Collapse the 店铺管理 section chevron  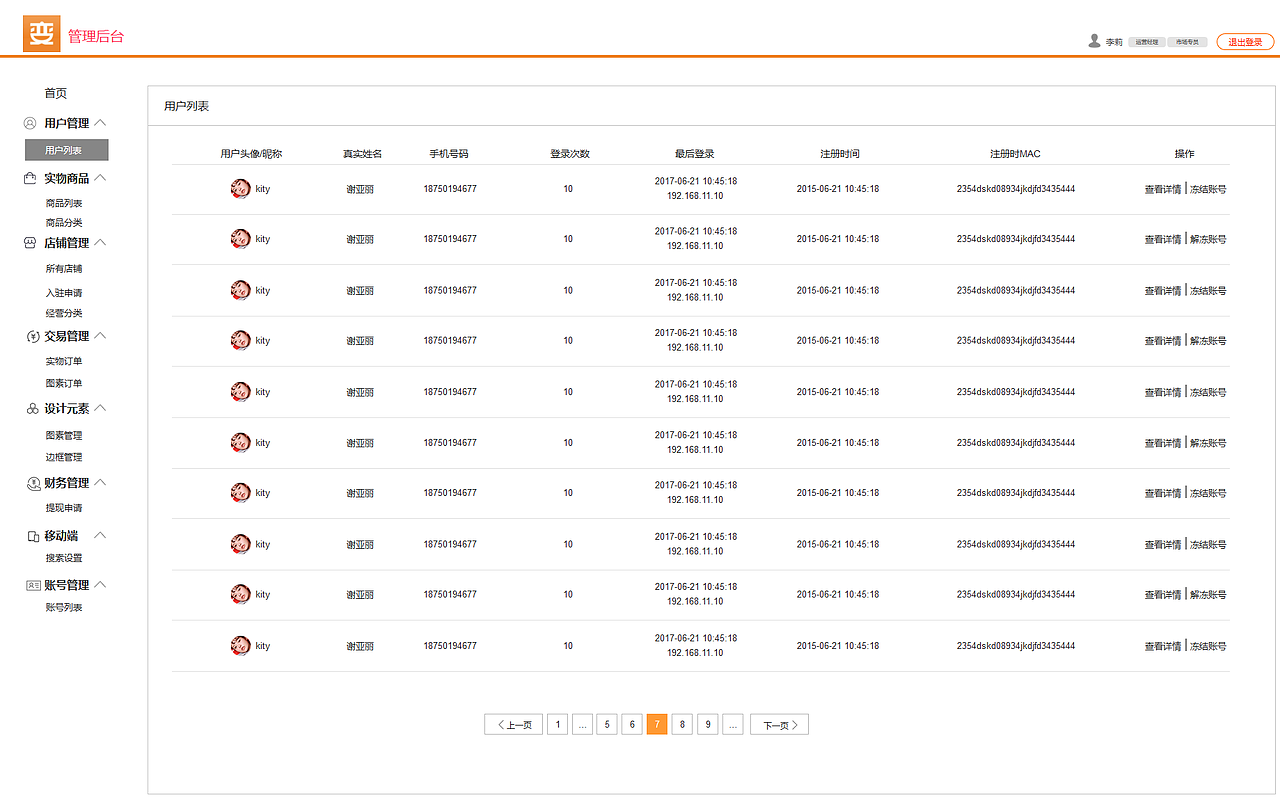click(100, 242)
